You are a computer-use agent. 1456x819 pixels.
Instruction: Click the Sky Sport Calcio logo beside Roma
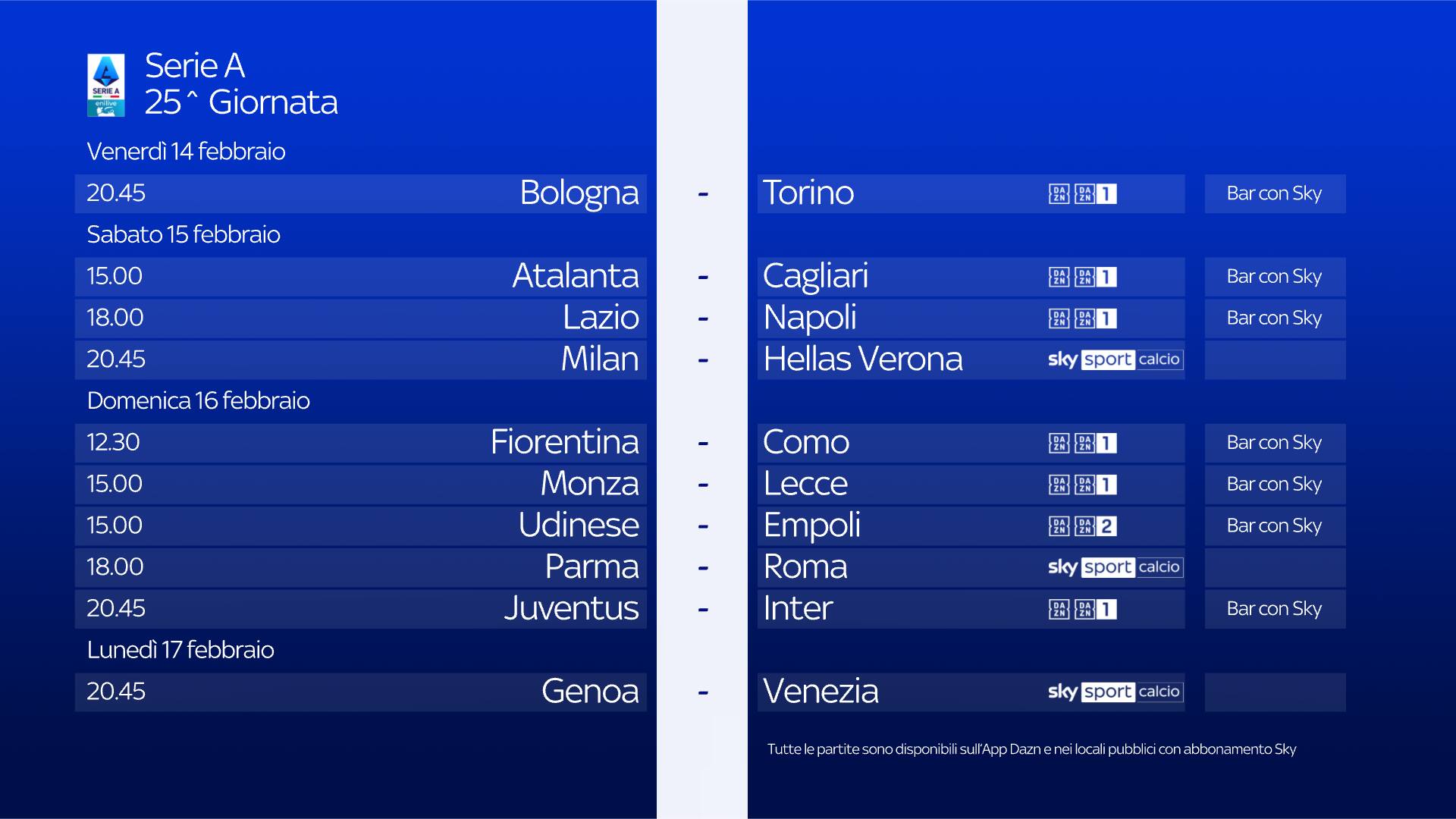pos(1114,567)
